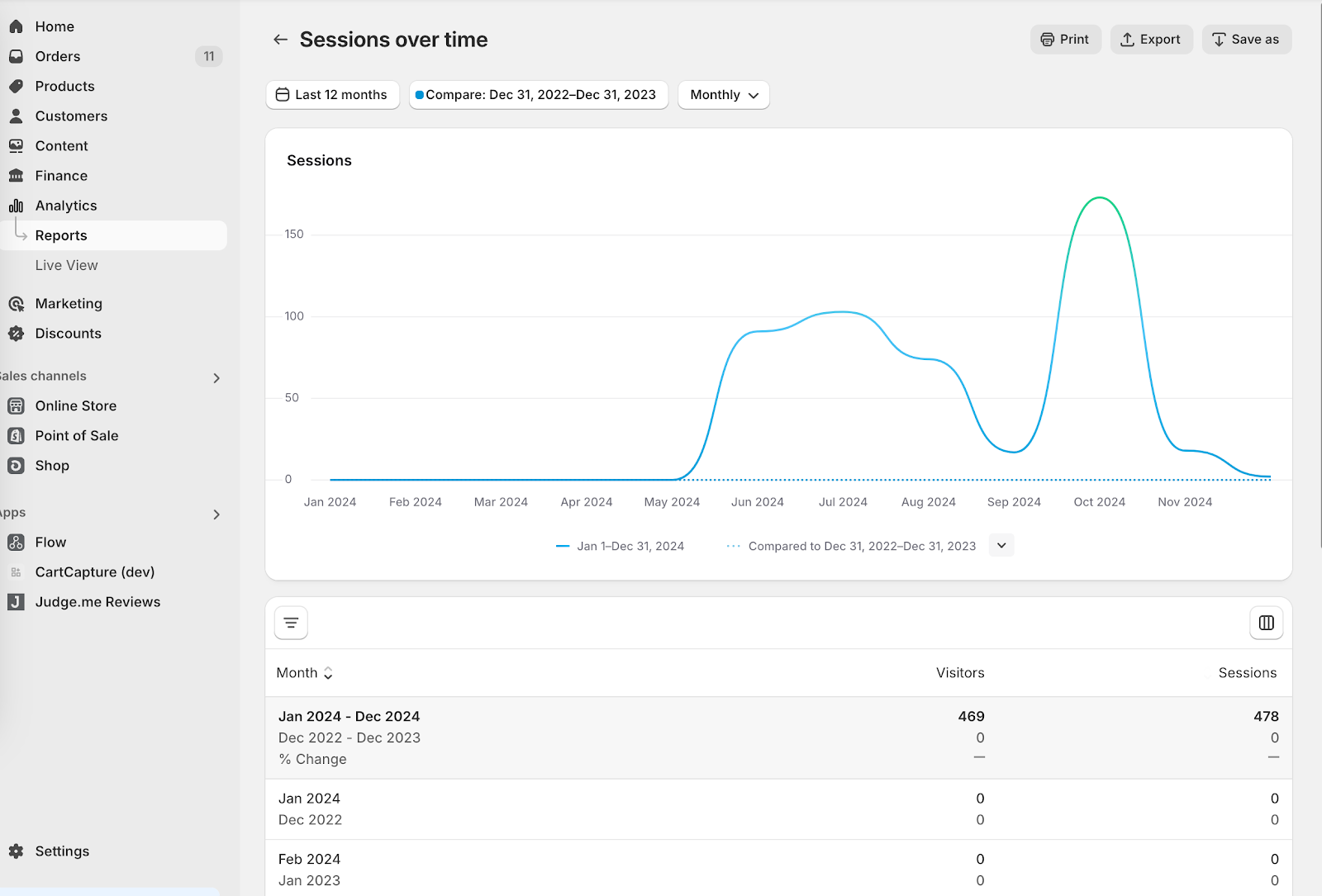Switch to Live View
Image resolution: width=1322 pixels, height=896 pixels.
tap(66, 265)
